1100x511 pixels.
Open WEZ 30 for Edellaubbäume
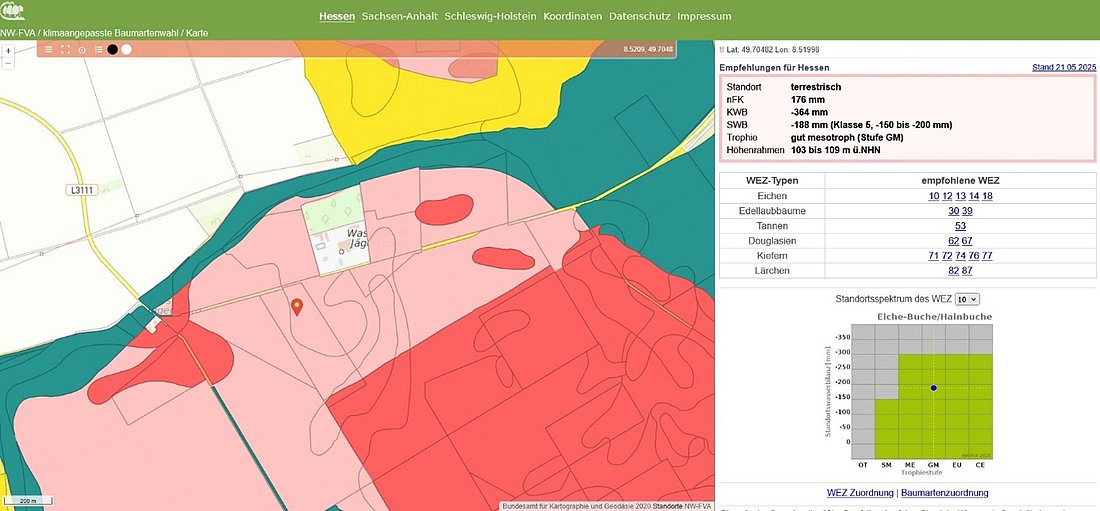coord(953,211)
